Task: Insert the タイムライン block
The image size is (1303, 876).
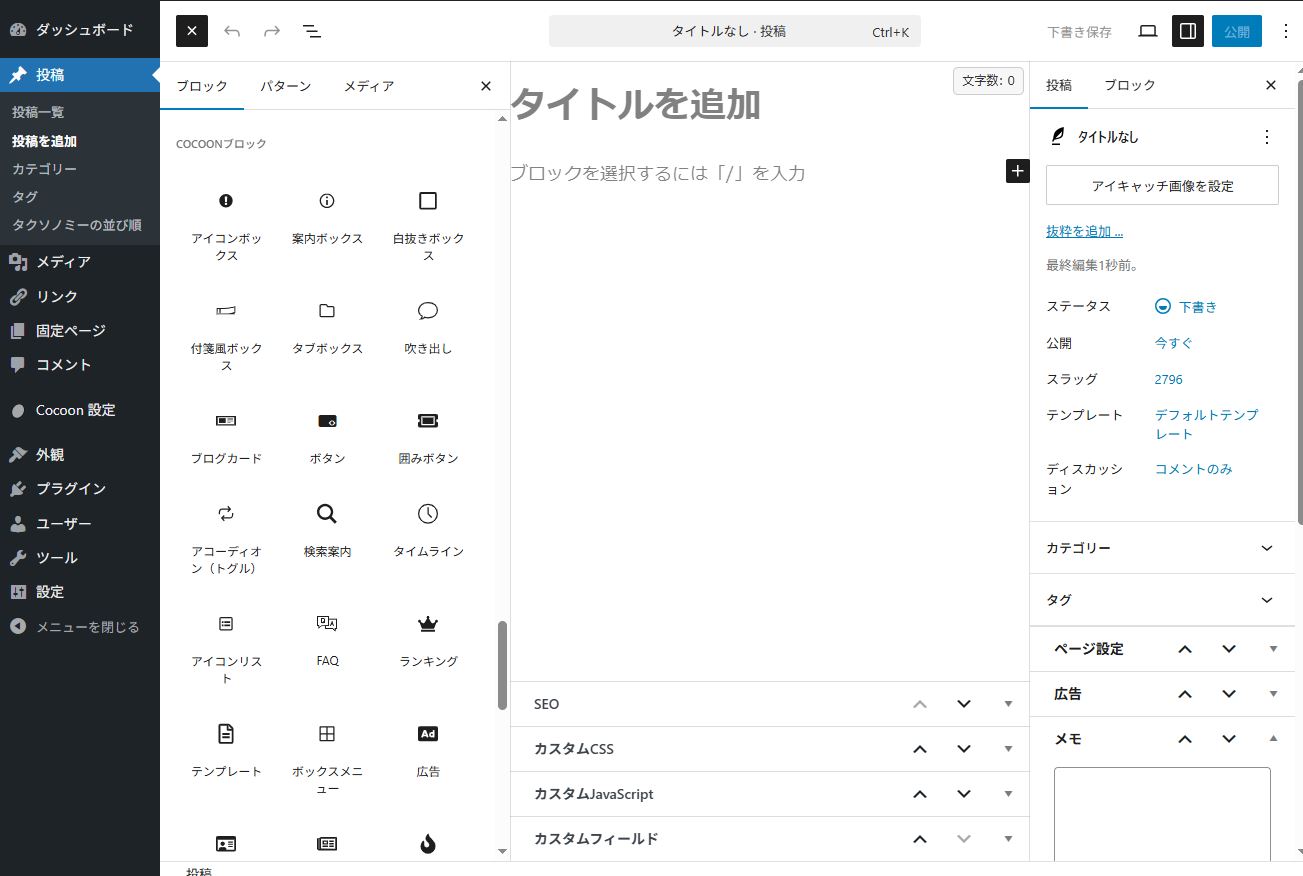Action: pyautogui.click(x=428, y=538)
